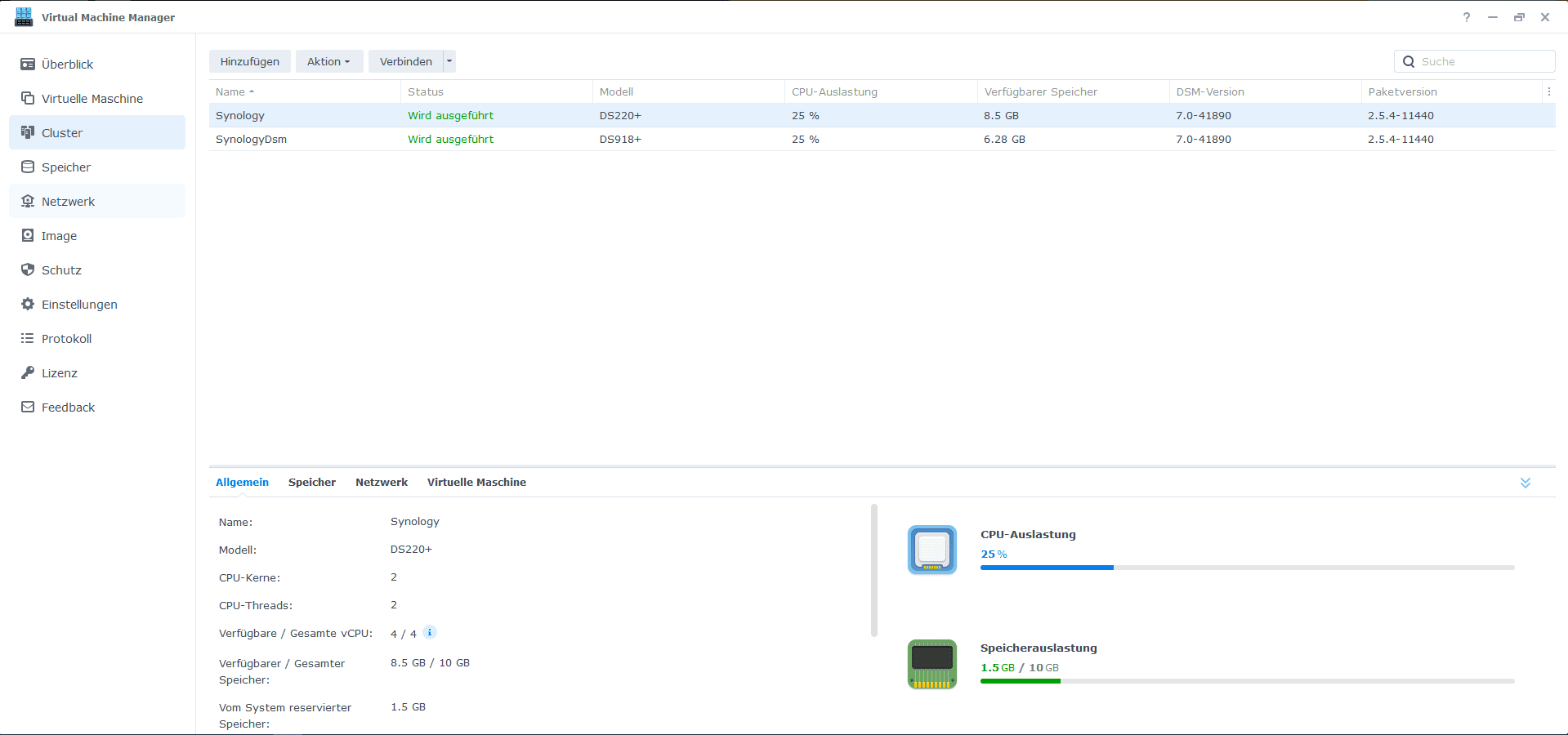The height and width of the screenshot is (735, 1568).
Task: Click the Image sidebar icon
Action: click(28, 235)
